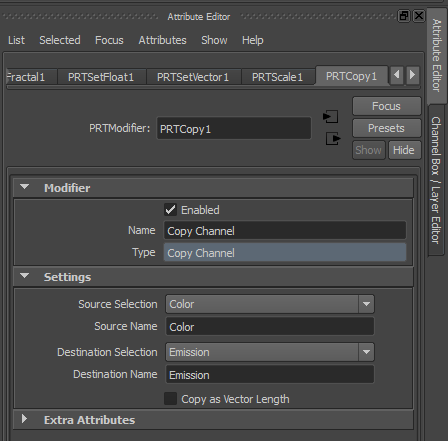The width and height of the screenshot is (448, 441).
Task: Enable Copy as Vector Length
Action: coord(170,399)
